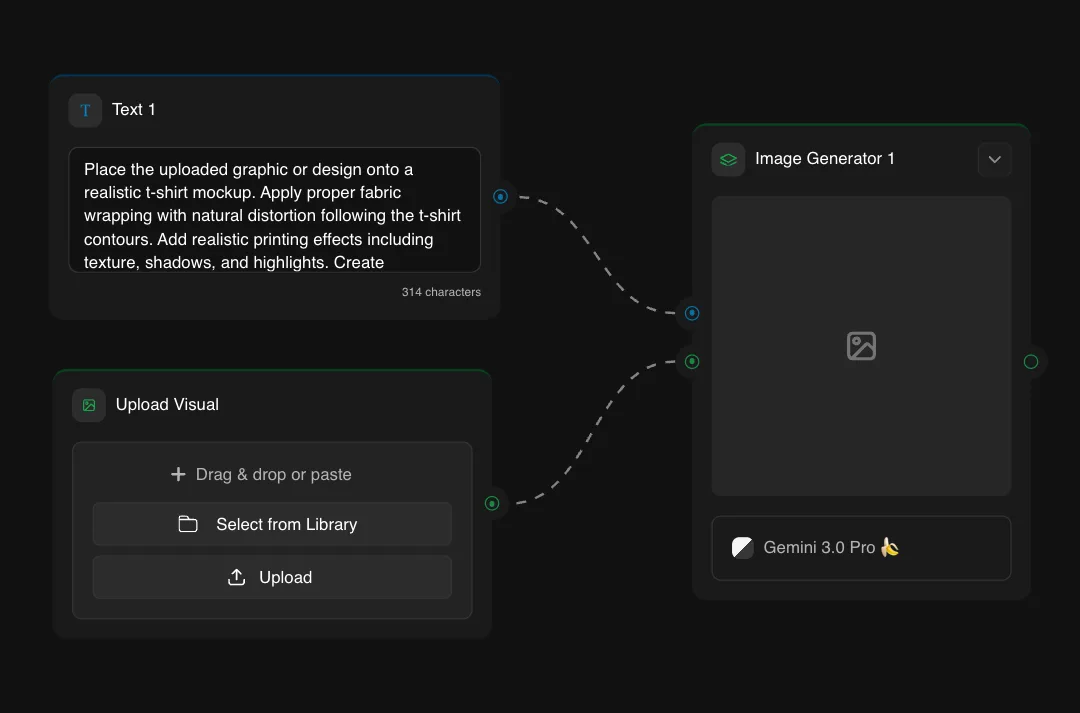Click the image placeholder icon in preview
This screenshot has height=713, width=1080.
tap(861, 346)
